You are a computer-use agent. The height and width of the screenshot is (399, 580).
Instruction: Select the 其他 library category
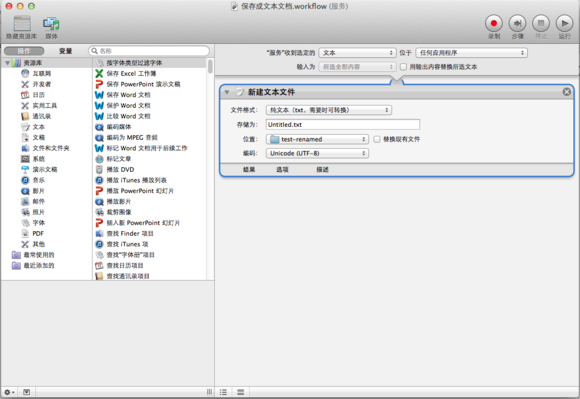pos(33,244)
